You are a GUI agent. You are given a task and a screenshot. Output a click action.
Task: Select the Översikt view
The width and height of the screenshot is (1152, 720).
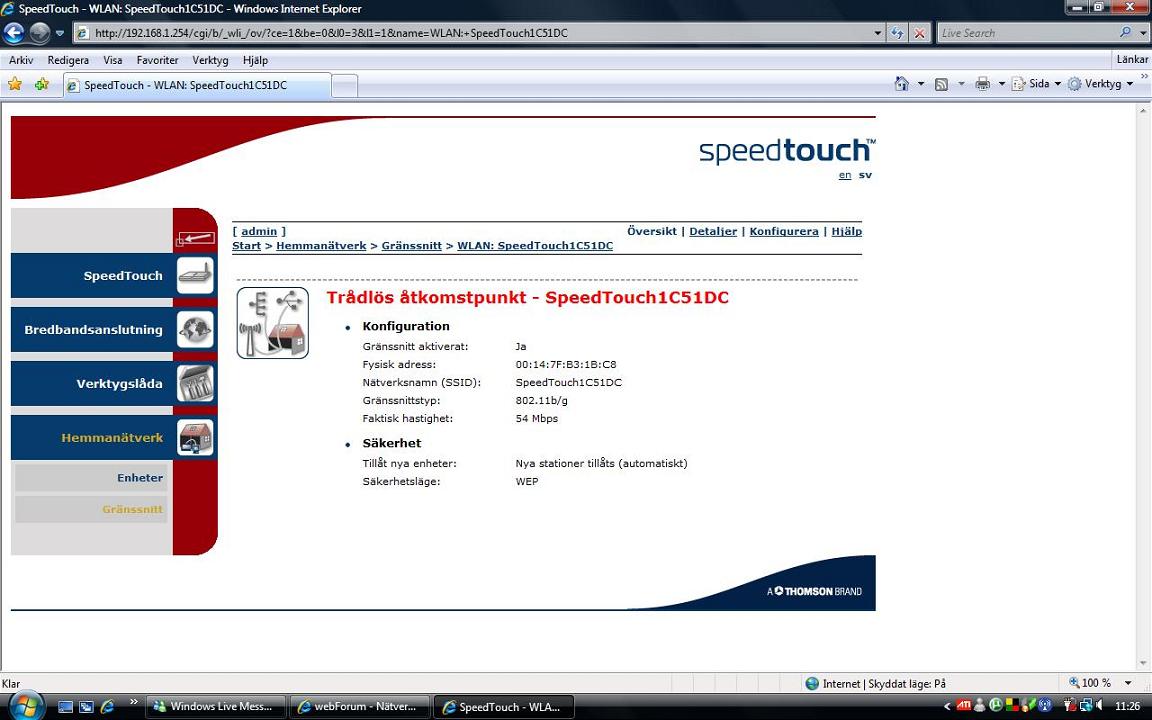[x=652, y=231]
